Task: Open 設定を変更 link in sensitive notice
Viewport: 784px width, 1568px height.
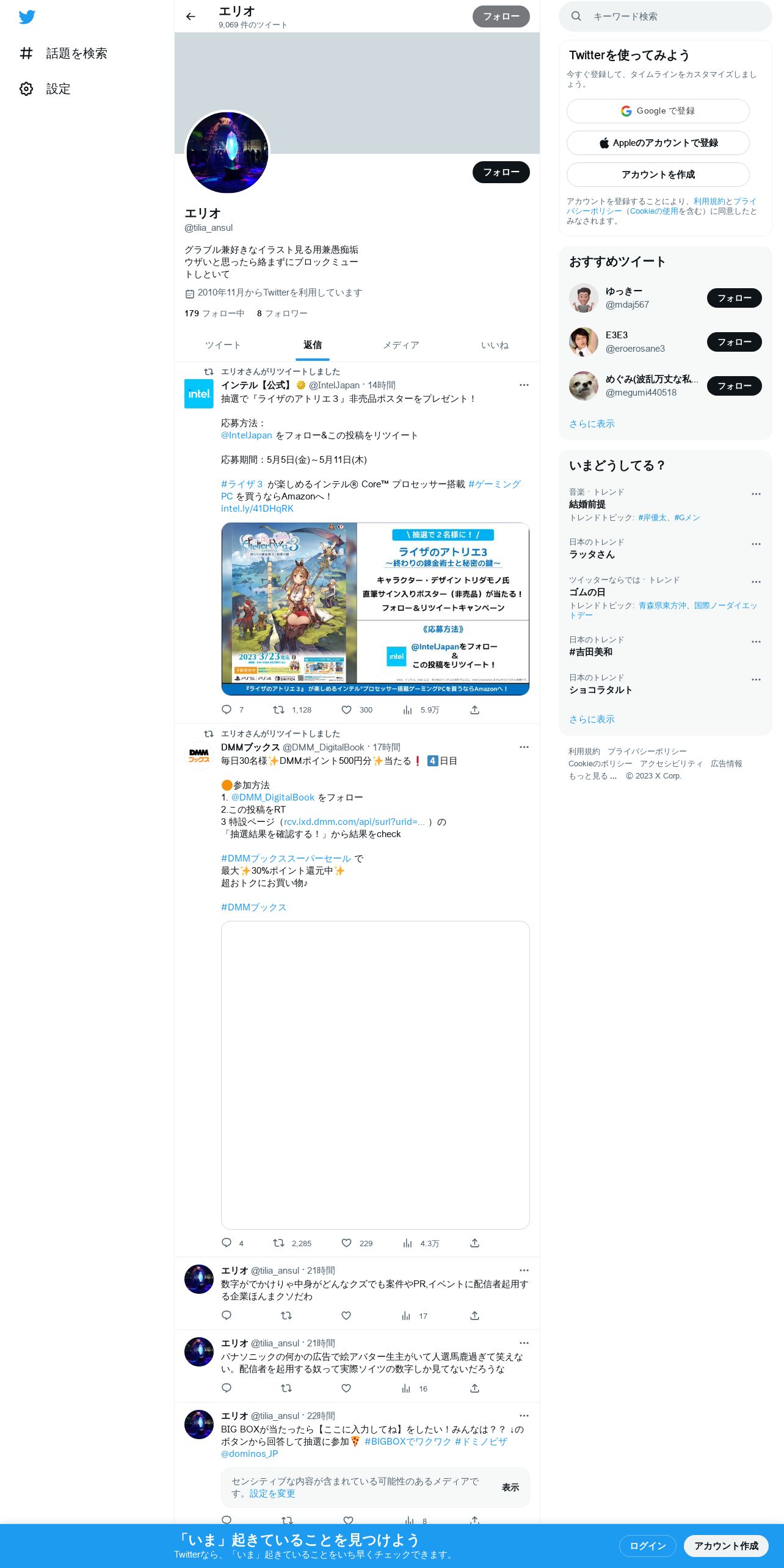Action: (x=272, y=1493)
